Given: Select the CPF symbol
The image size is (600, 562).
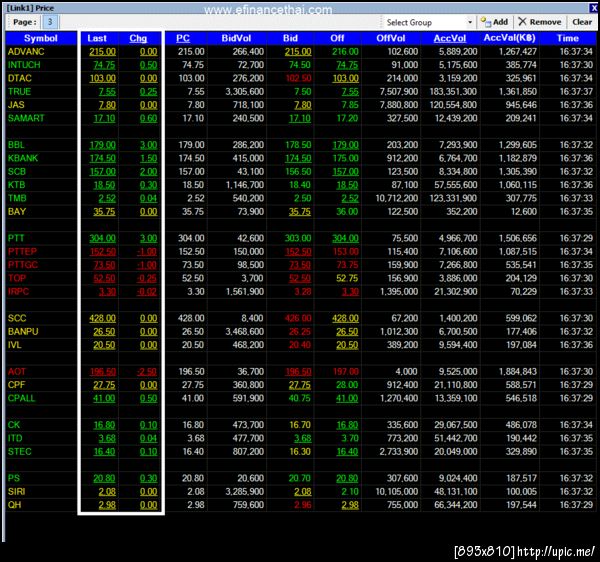Looking at the screenshot, I should click(16, 385).
